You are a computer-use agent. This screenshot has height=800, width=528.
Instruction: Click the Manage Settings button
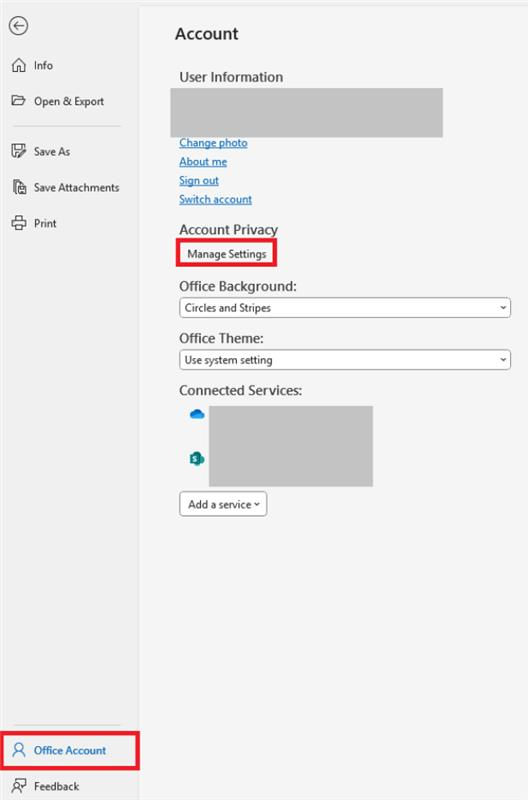227,254
